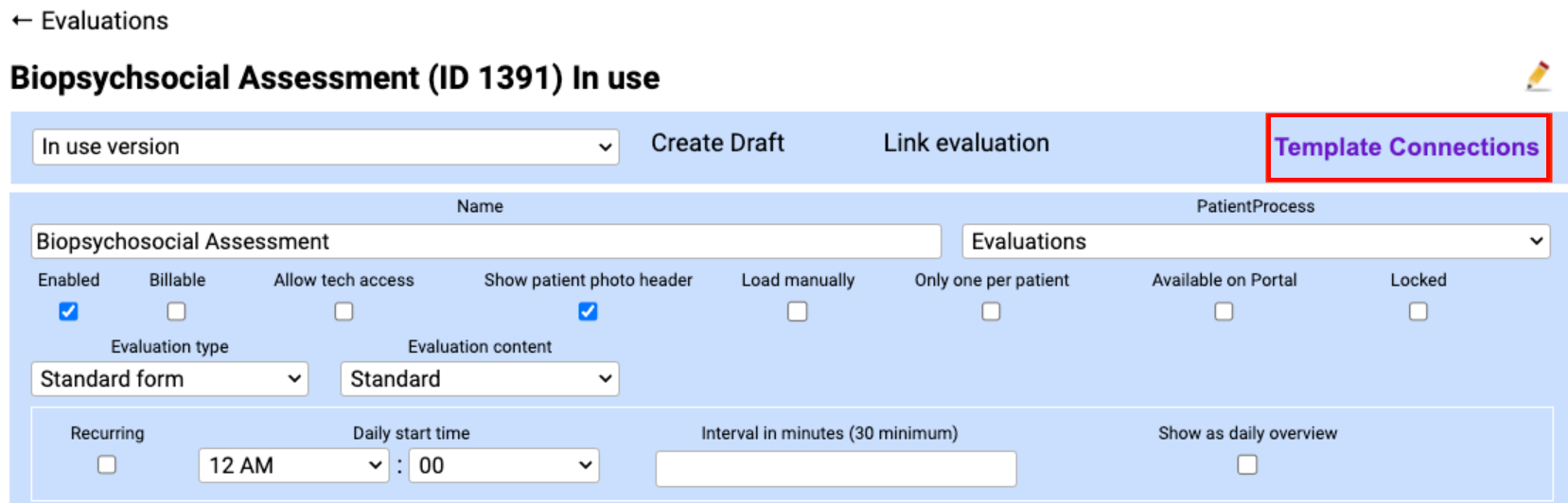Viewport: 1568px width, 503px height.
Task: Open the Template Connections link
Action: pyautogui.click(x=1406, y=147)
